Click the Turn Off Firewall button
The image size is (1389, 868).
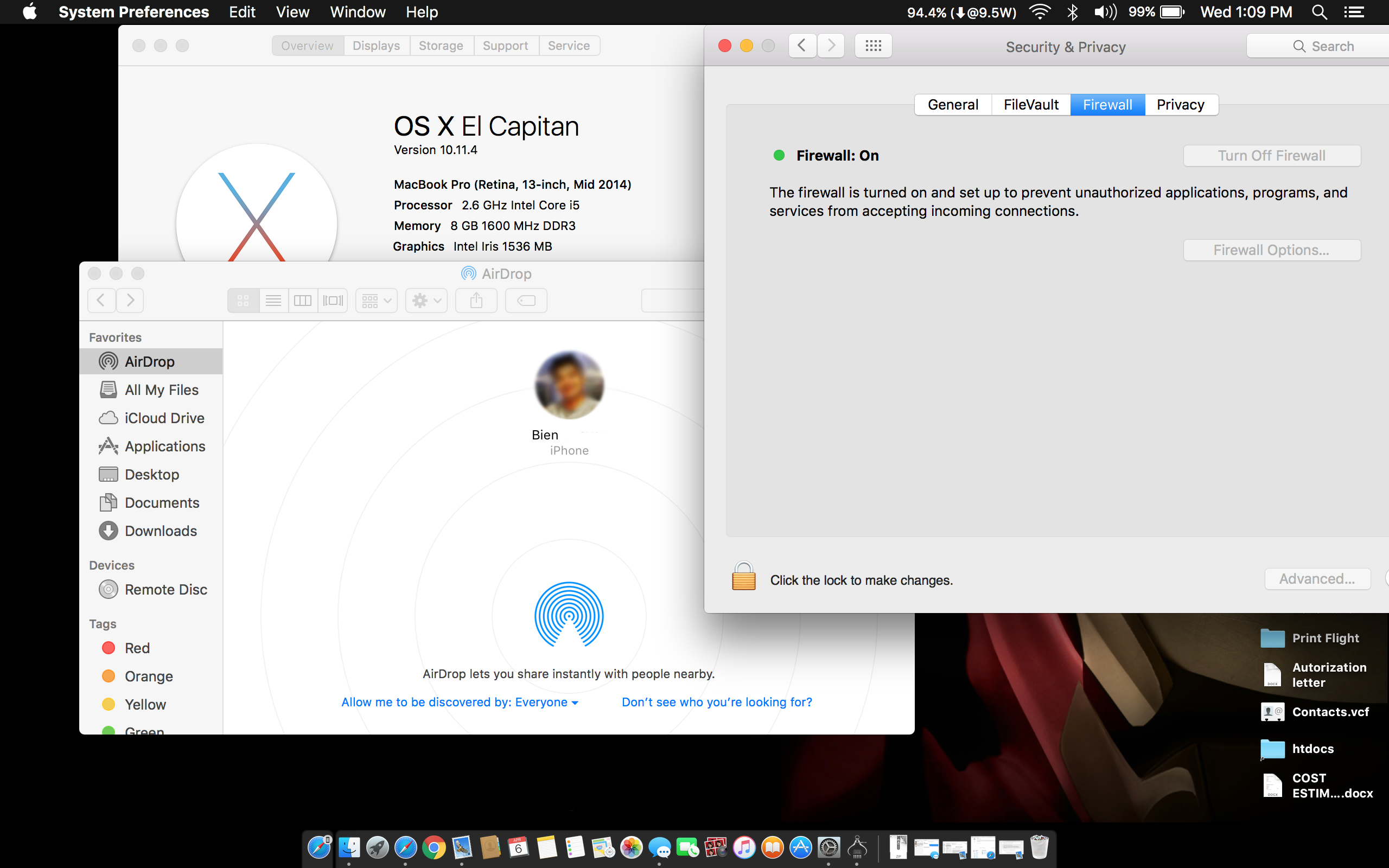tap(1271, 156)
